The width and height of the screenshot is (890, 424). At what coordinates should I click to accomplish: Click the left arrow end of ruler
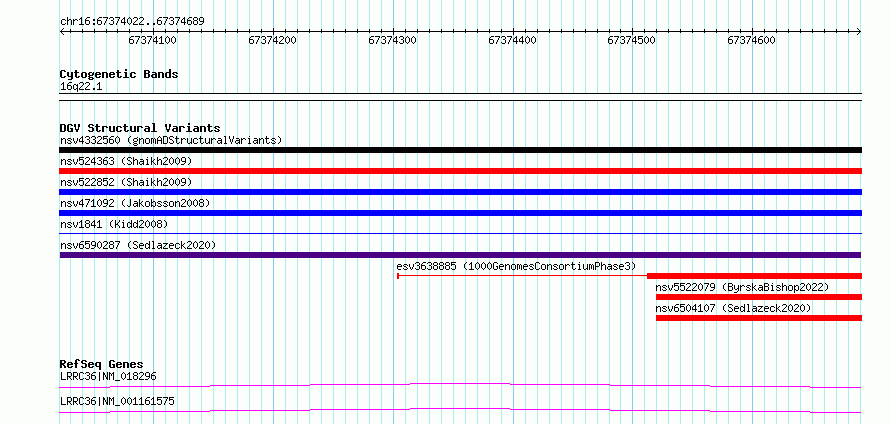click(x=62, y=31)
